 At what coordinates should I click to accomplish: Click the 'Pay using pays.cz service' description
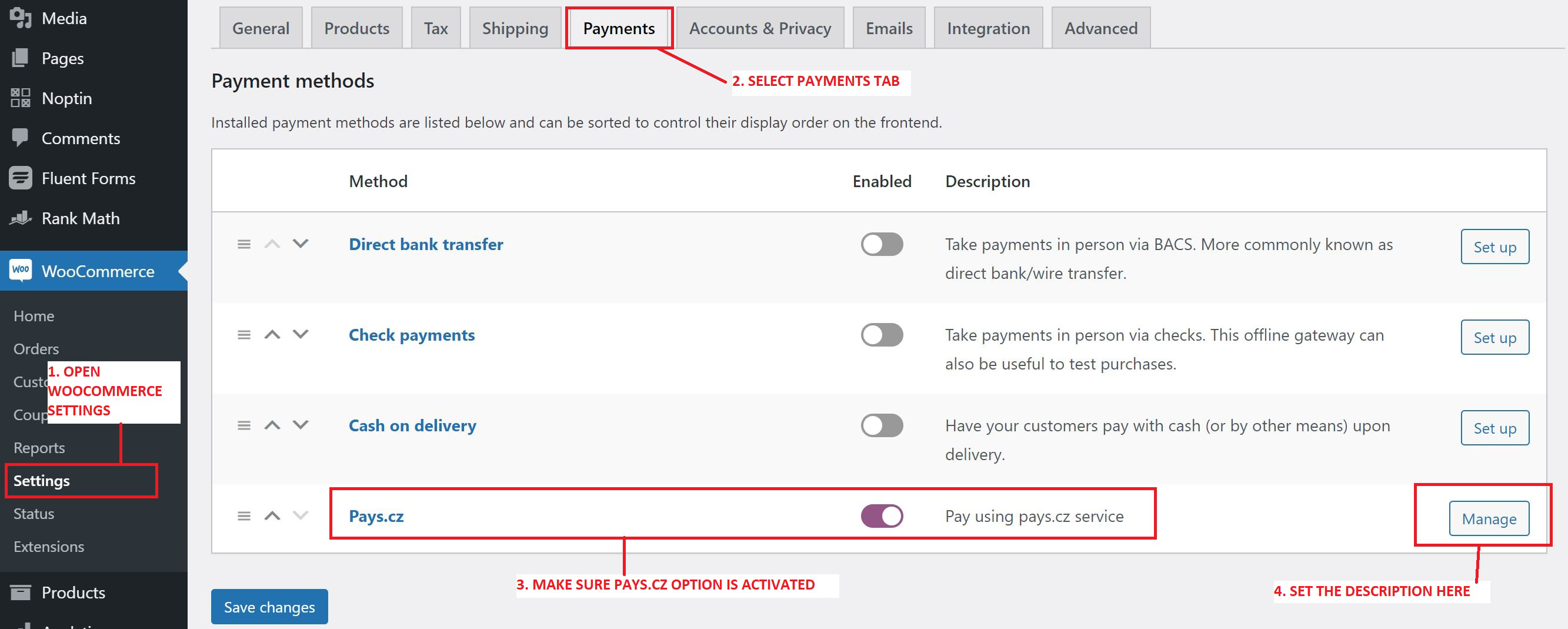click(x=1034, y=517)
